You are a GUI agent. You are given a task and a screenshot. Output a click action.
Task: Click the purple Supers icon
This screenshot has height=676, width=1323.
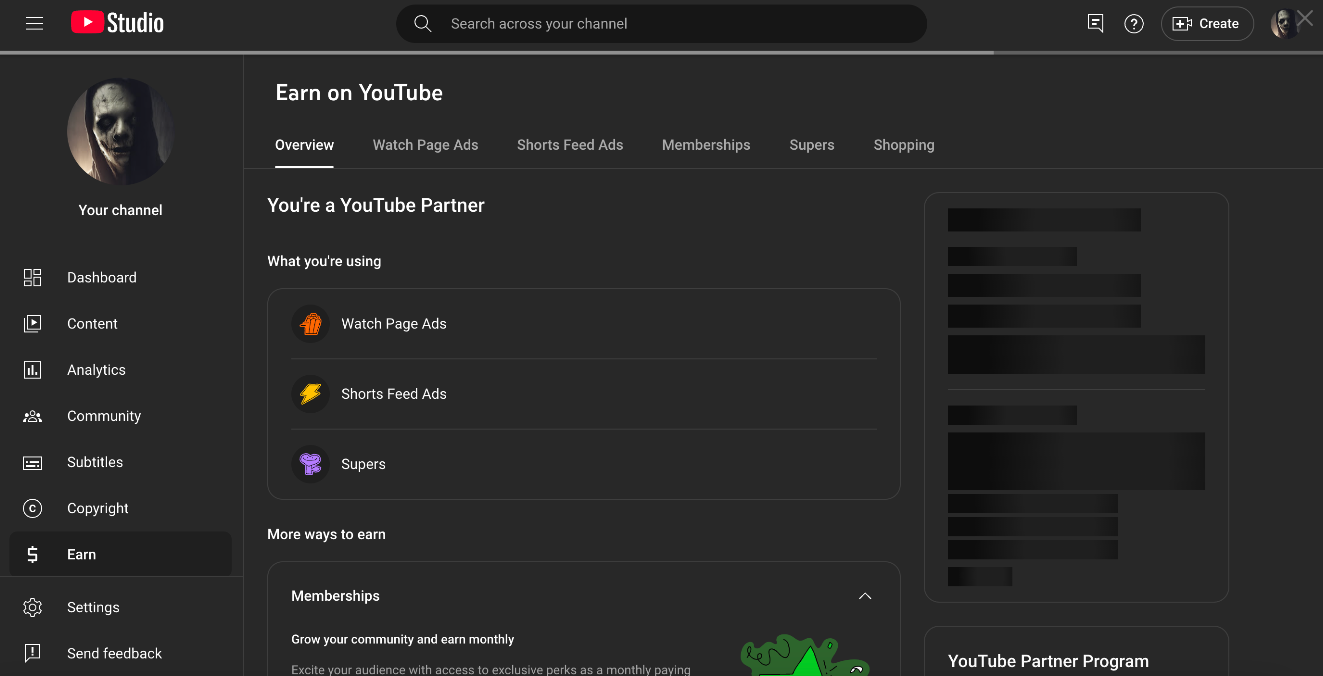pyautogui.click(x=311, y=464)
